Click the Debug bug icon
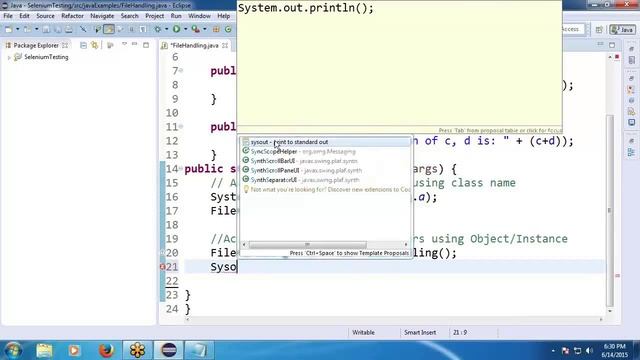The height and width of the screenshot is (360, 640). click(x=158, y=29)
